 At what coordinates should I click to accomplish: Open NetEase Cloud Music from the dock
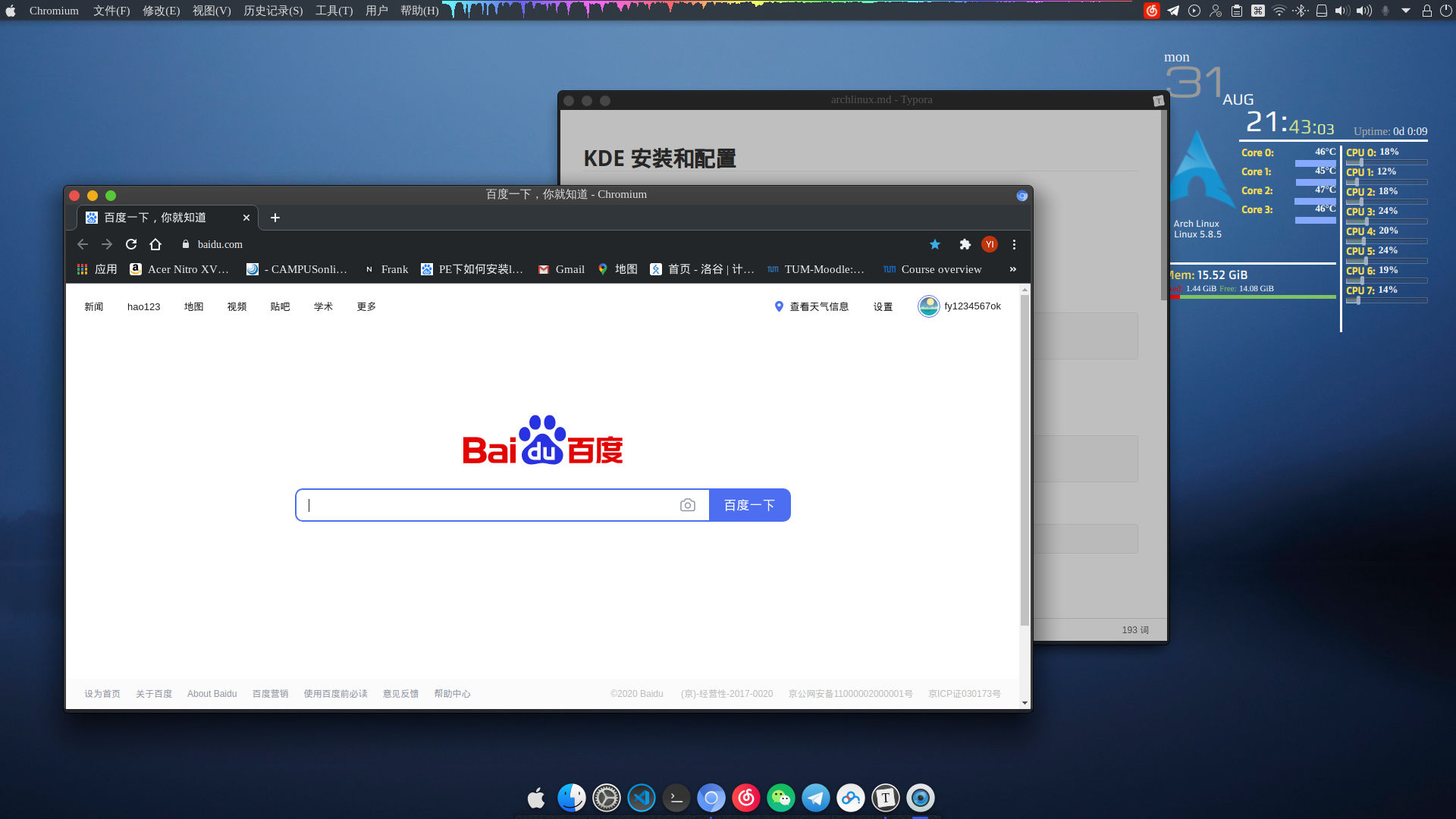point(746,798)
